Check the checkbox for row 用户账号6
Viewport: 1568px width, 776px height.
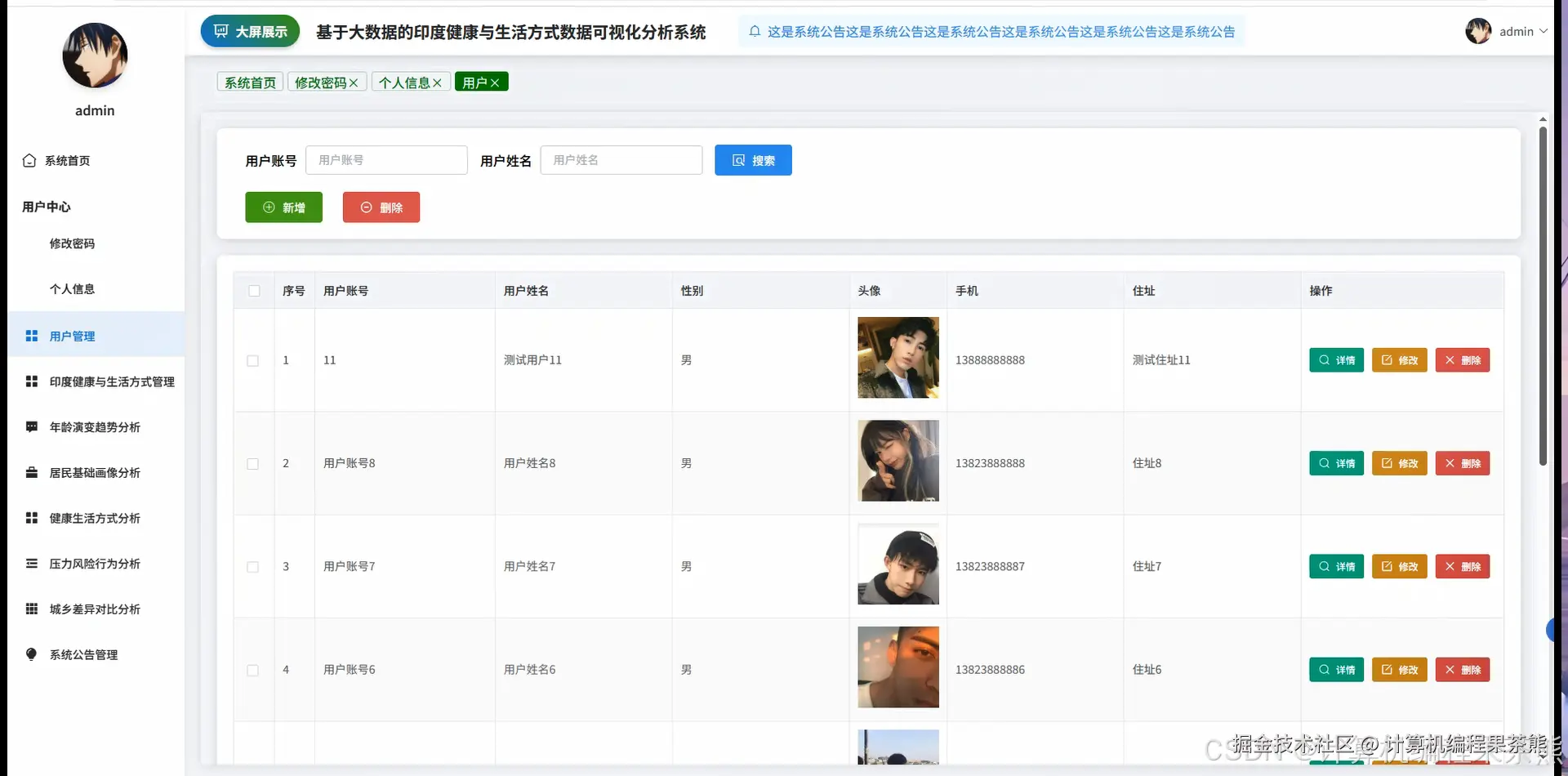pyautogui.click(x=253, y=670)
